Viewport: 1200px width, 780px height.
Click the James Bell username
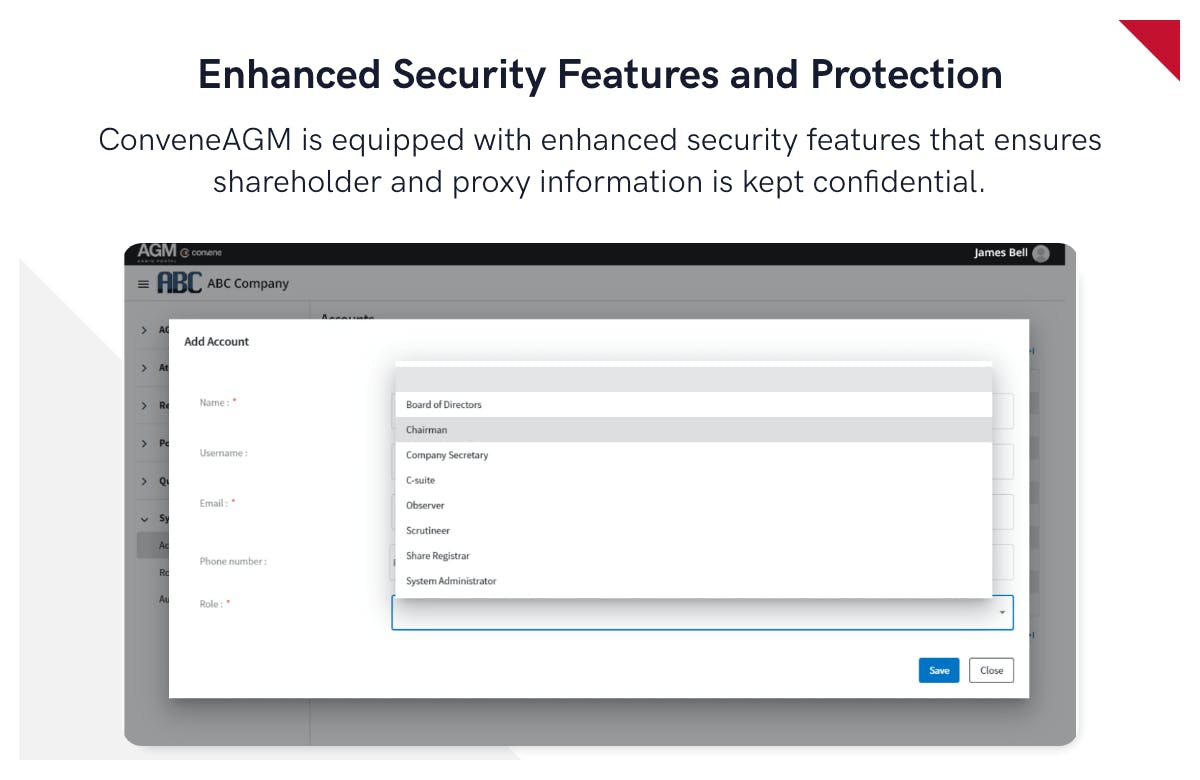pos(1000,253)
